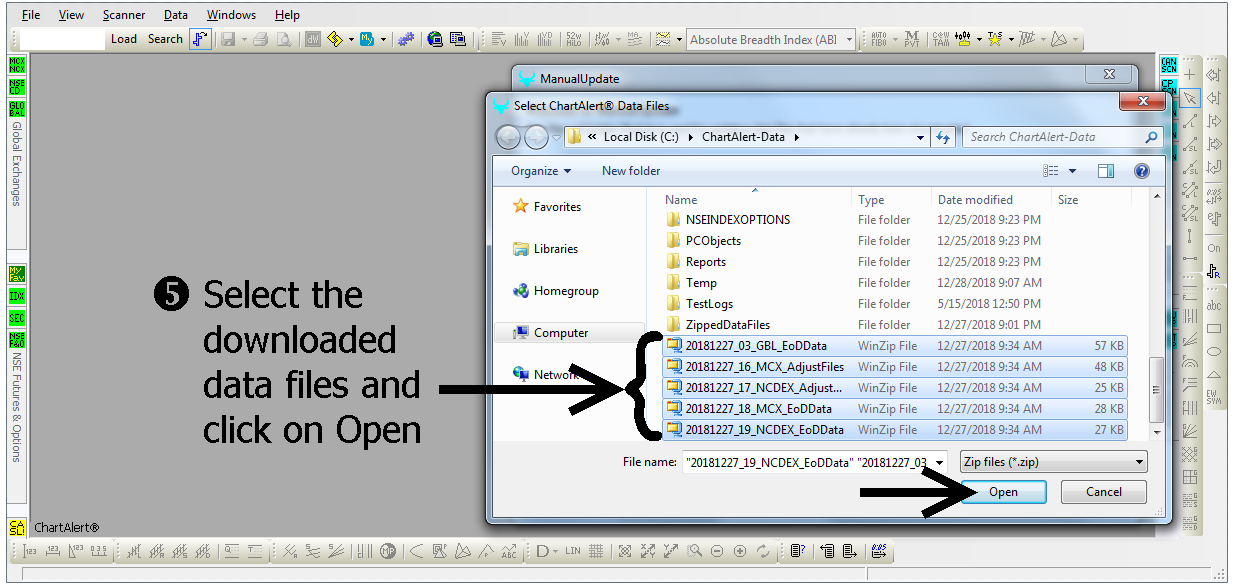Sort by Date modified column header
This screenshot has height=585, width=1235.
pos(975,200)
